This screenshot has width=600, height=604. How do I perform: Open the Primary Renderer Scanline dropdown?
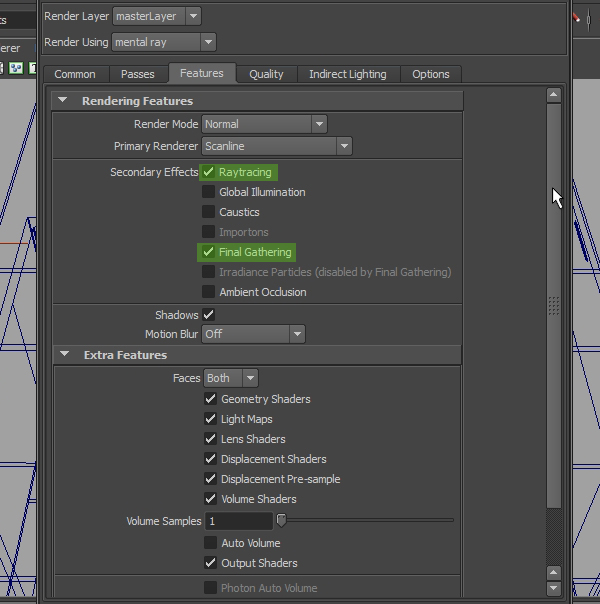point(277,146)
